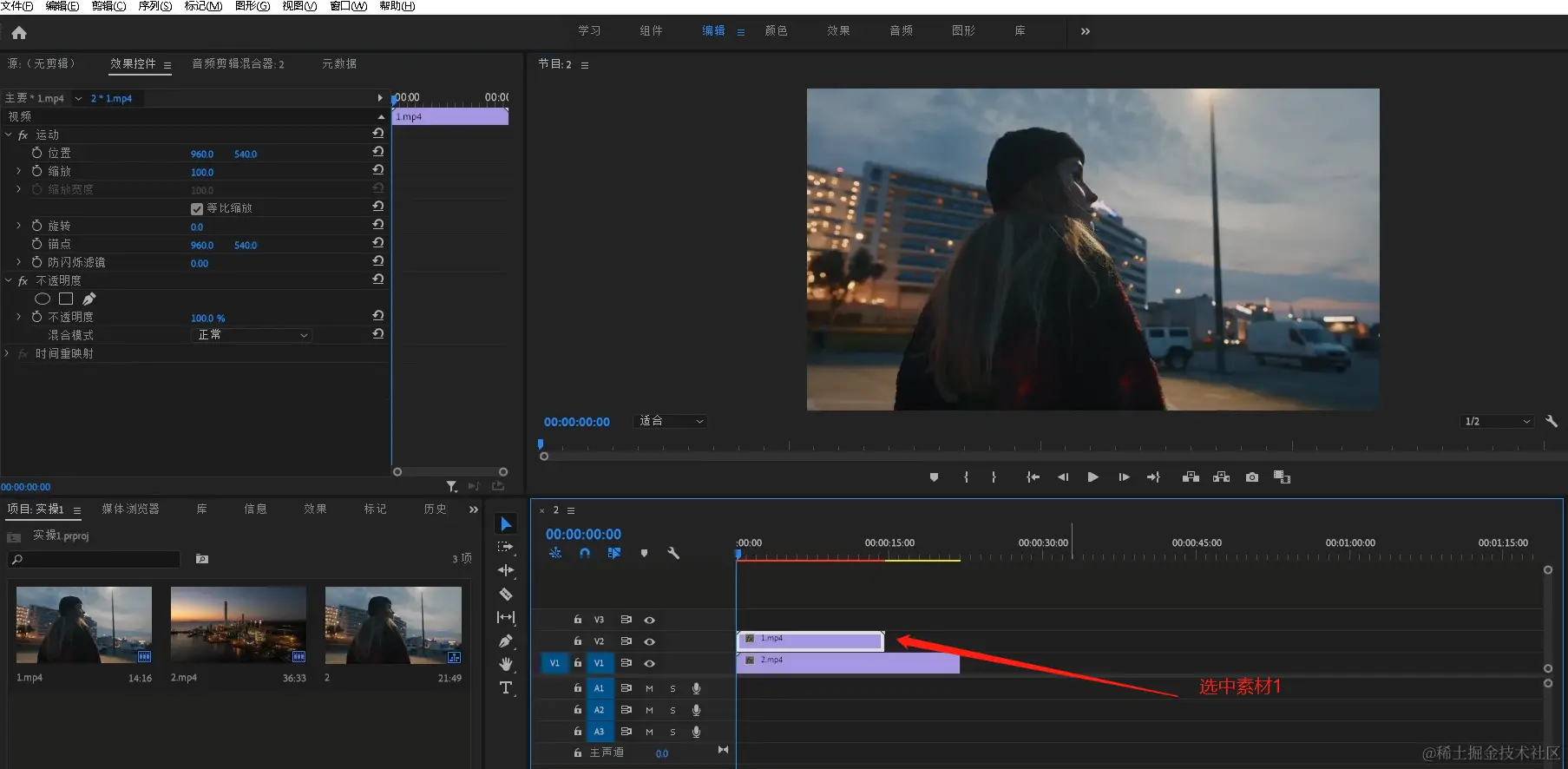Open the 序列(S) menu
Screen dimensions: 1568x769
pos(154,6)
